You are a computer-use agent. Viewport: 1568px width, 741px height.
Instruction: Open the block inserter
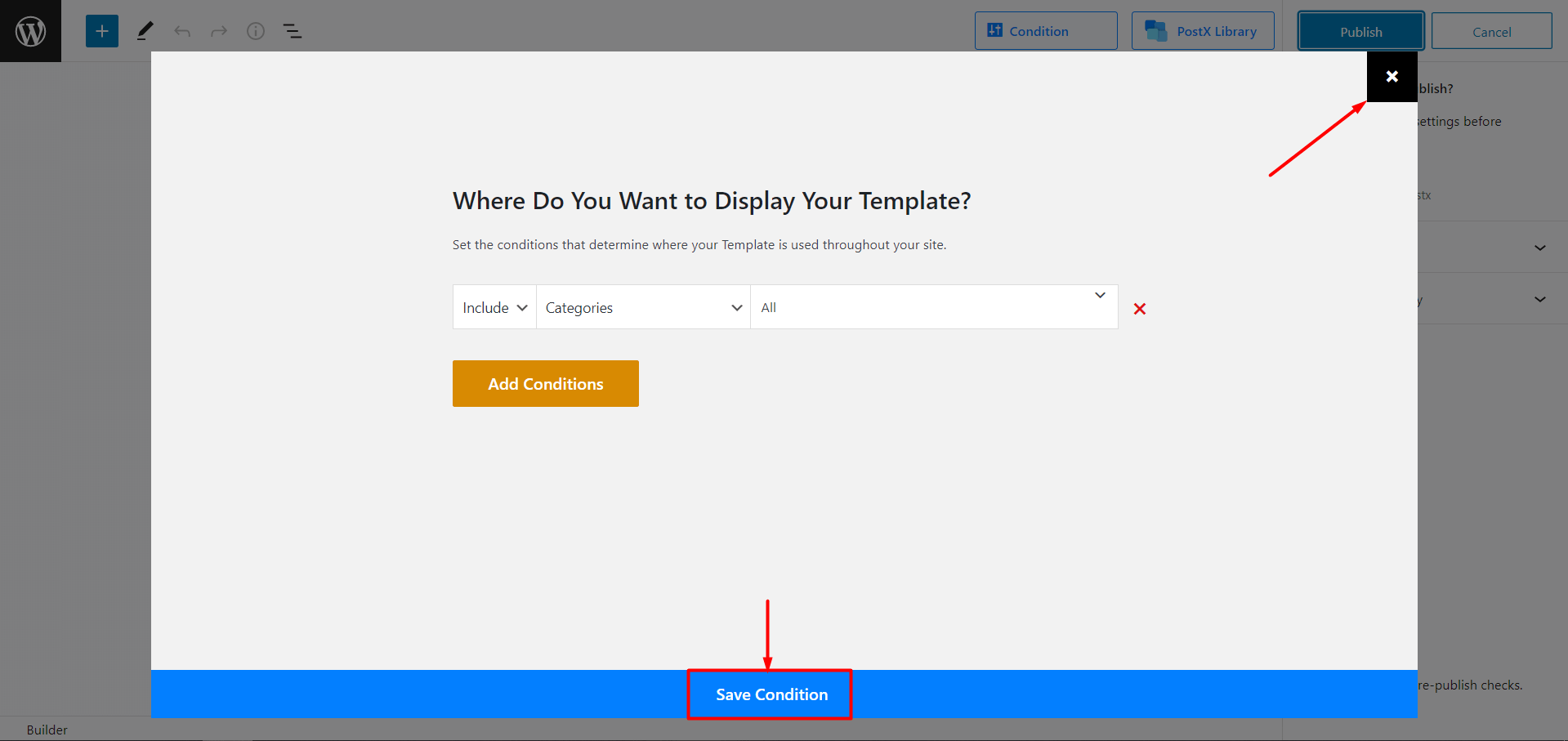coord(101,30)
